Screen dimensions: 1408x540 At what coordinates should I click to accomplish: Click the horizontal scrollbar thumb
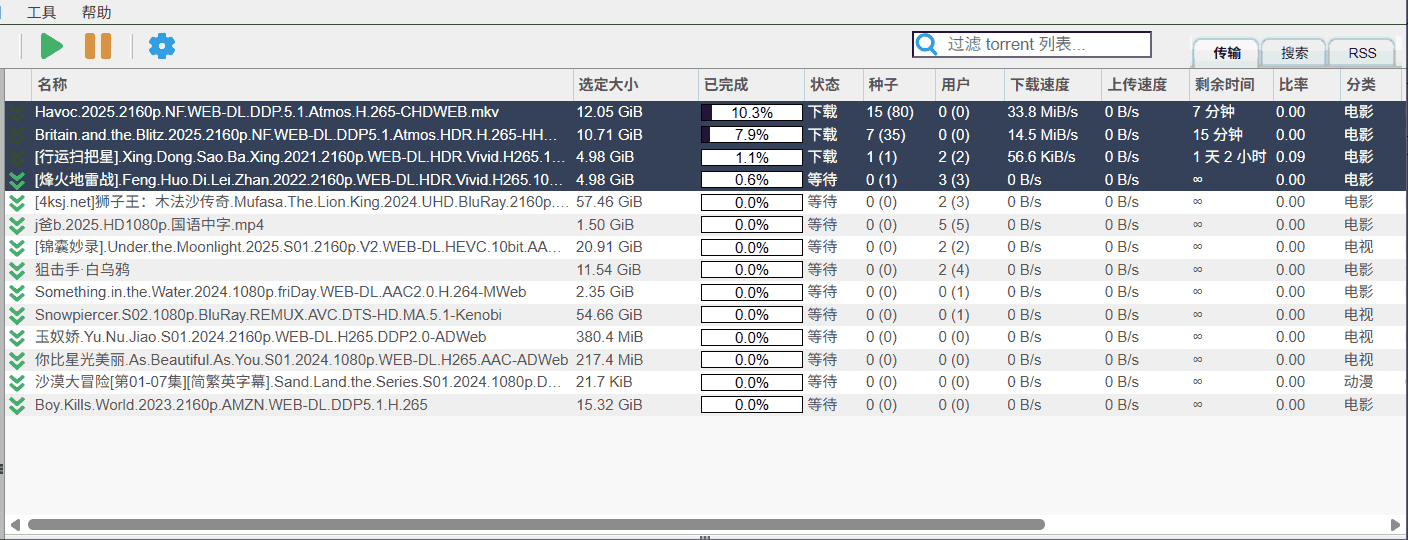pyautogui.click(x=536, y=524)
